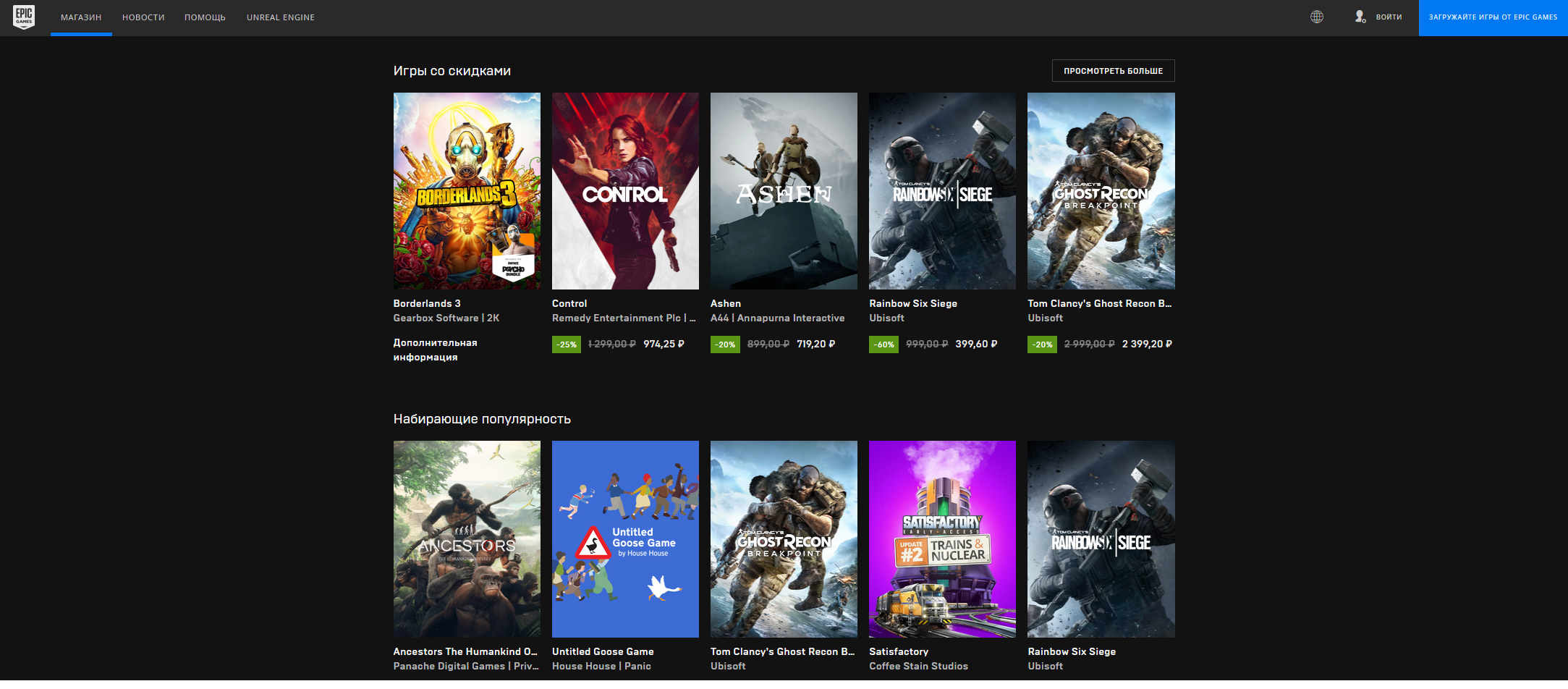Click House House | Panic text
Viewport: 1568px width, 689px height.
601,666
